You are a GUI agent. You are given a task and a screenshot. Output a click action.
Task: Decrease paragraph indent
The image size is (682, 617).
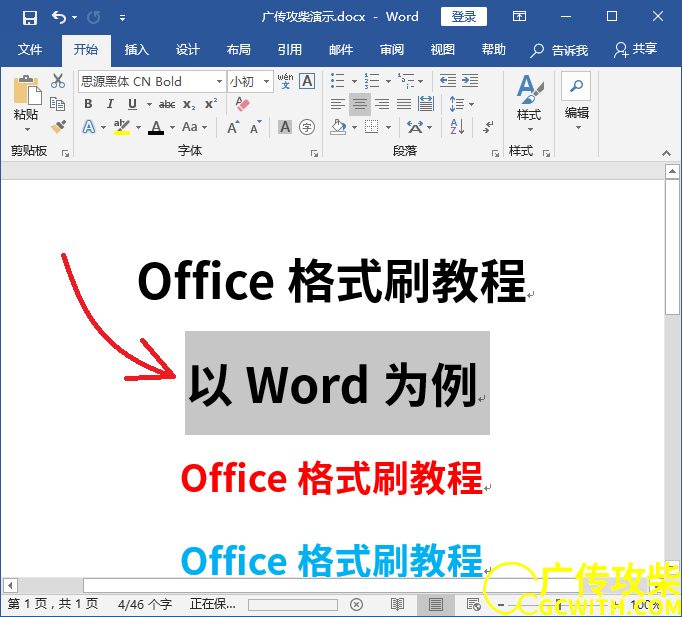(x=448, y=81)
